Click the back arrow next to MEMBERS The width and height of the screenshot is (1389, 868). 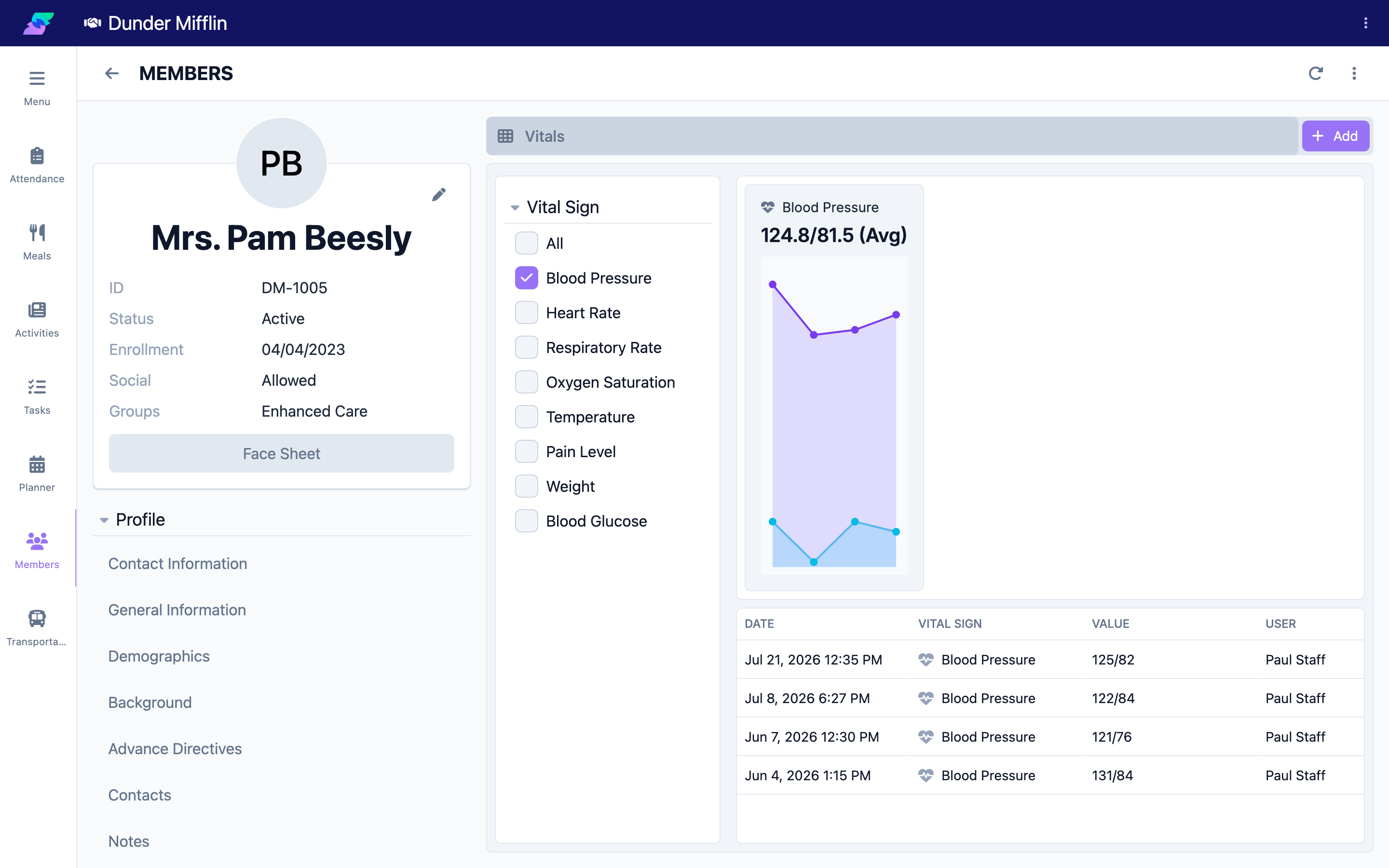[x=112, y=73]
